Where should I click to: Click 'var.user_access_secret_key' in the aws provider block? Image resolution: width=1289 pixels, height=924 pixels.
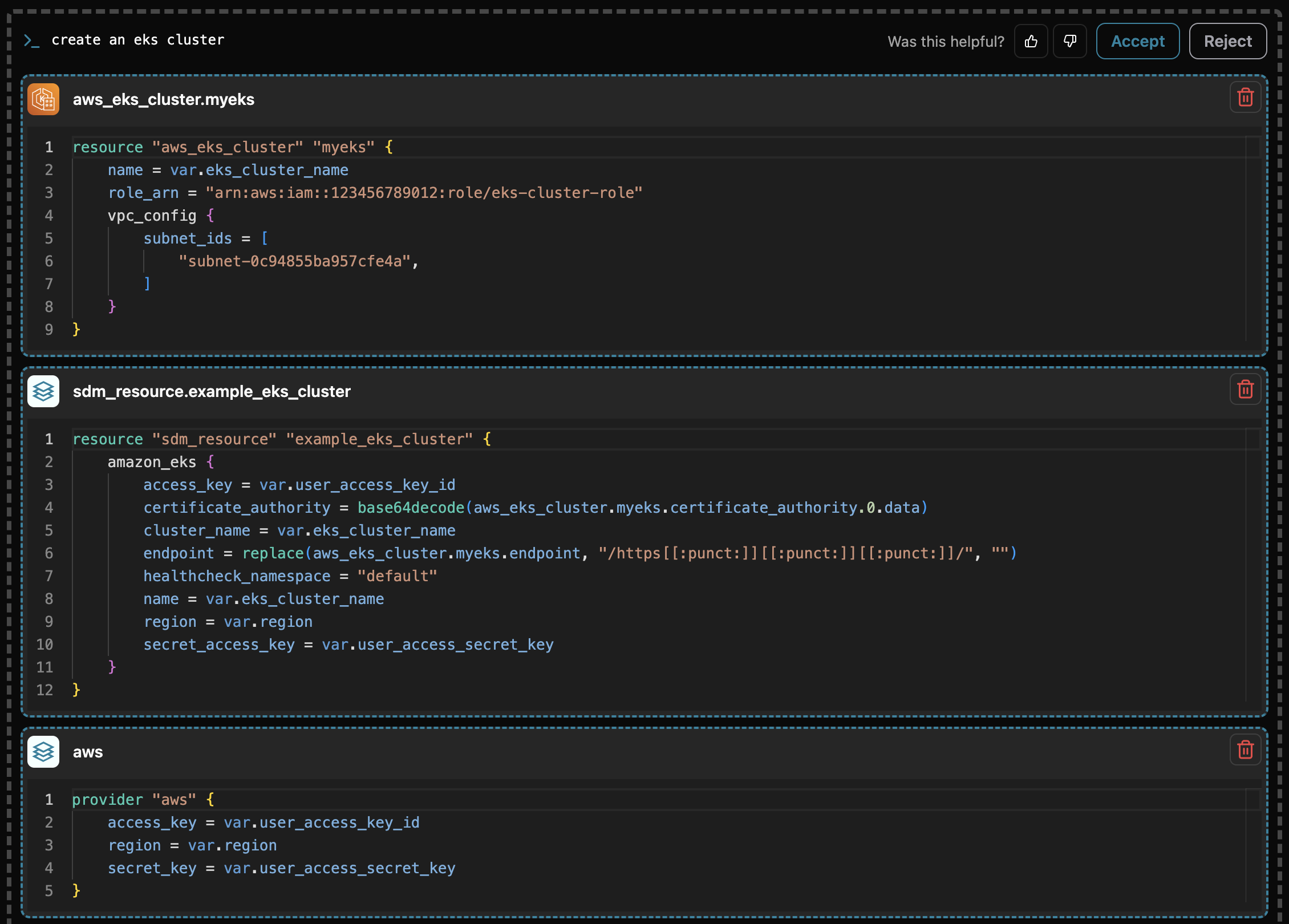339,868
